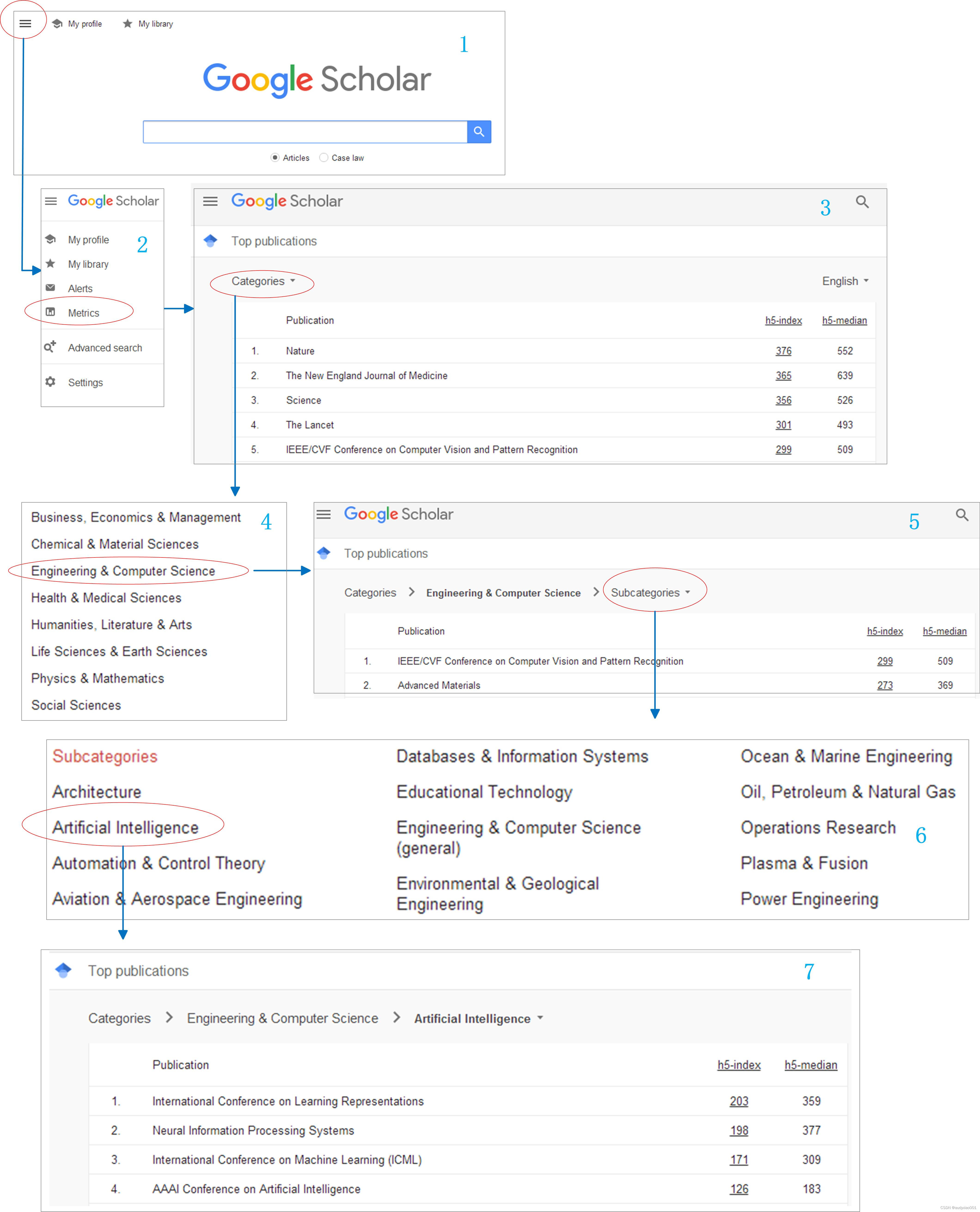
Task: Open the English language dropdown
Action: (845, 281)
